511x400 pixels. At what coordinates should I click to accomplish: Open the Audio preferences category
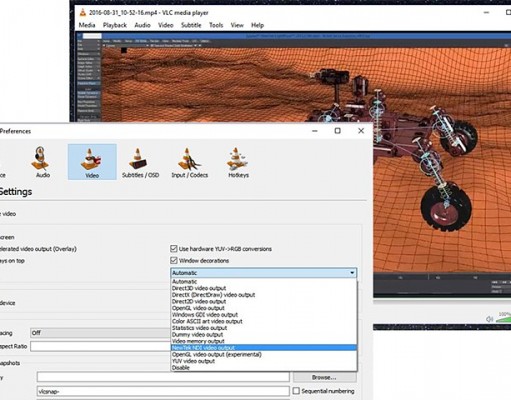point(43,162)
